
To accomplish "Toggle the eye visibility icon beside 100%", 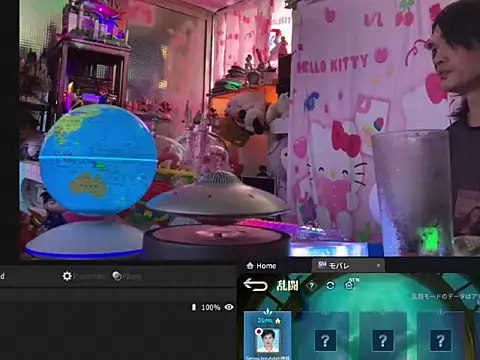I will click(x=229, y=307).
